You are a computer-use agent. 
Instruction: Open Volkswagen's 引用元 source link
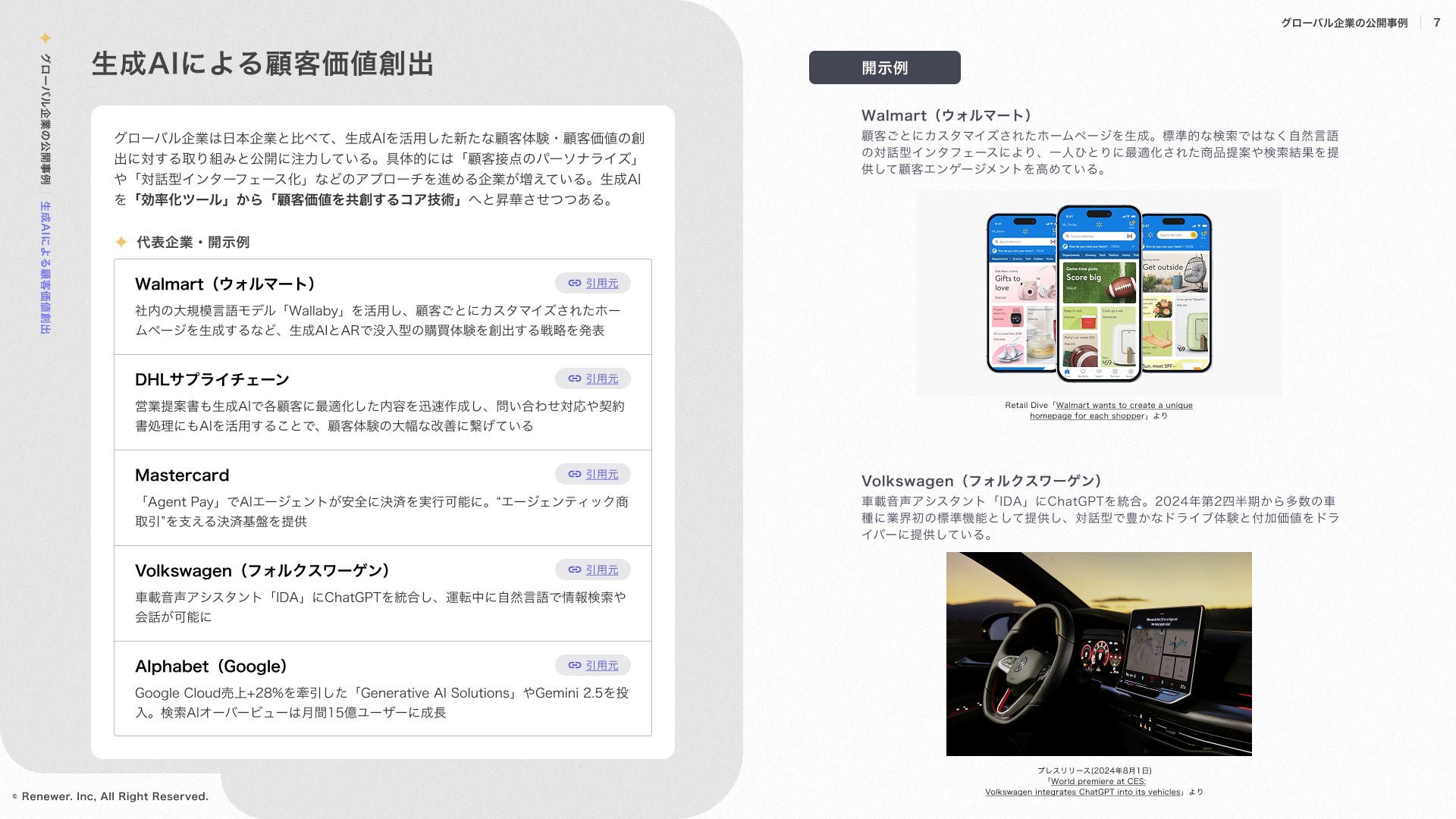(601, 570)
